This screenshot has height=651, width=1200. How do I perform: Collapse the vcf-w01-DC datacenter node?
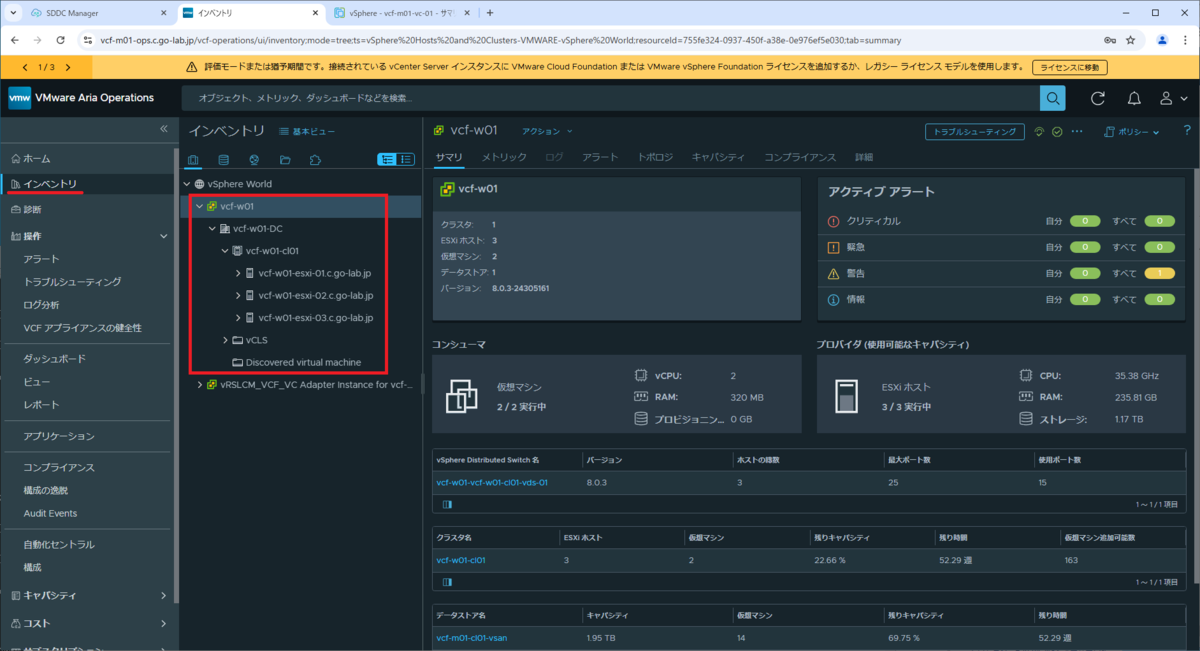(212, 229)
